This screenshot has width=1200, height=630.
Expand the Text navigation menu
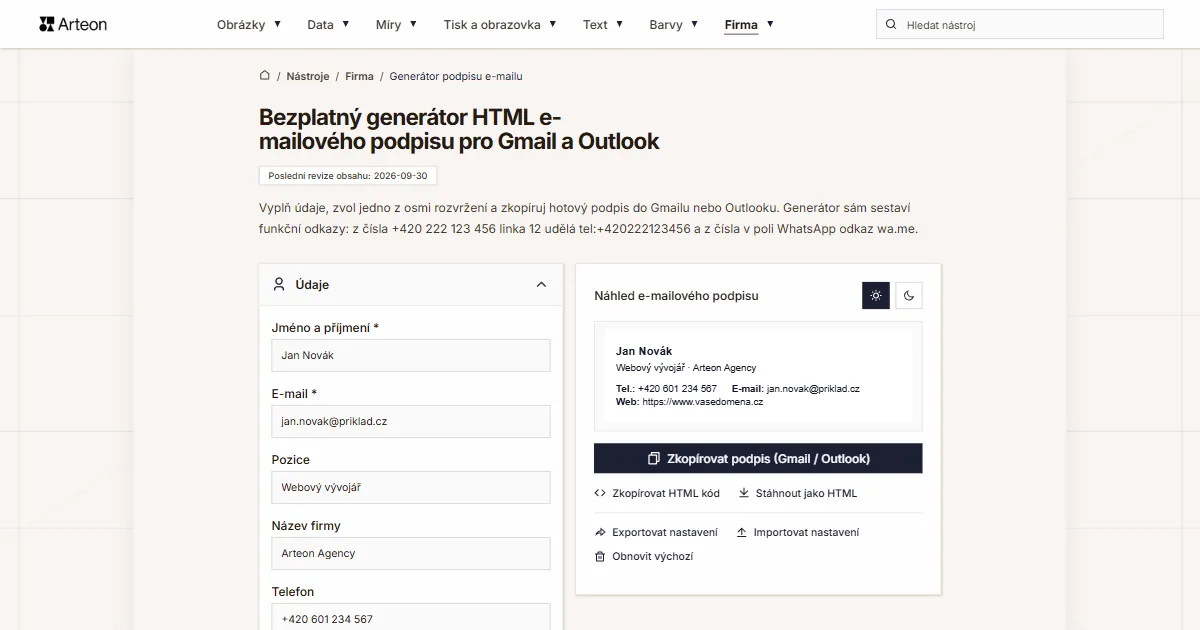603,25
